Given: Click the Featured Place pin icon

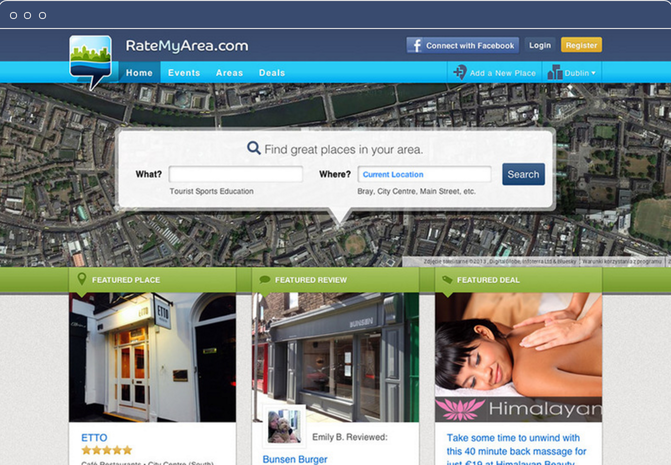Looking at the screenshot, I should (x=81, y=279).
